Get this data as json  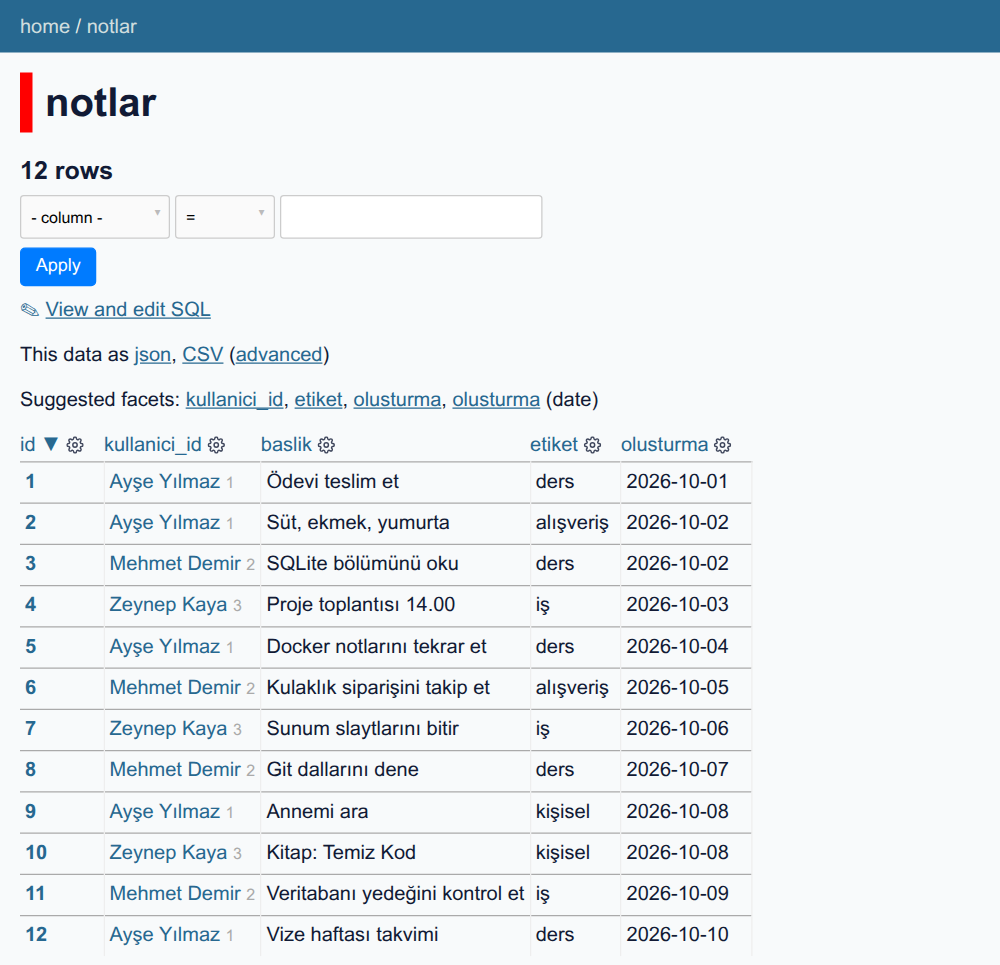pos(152,355)
